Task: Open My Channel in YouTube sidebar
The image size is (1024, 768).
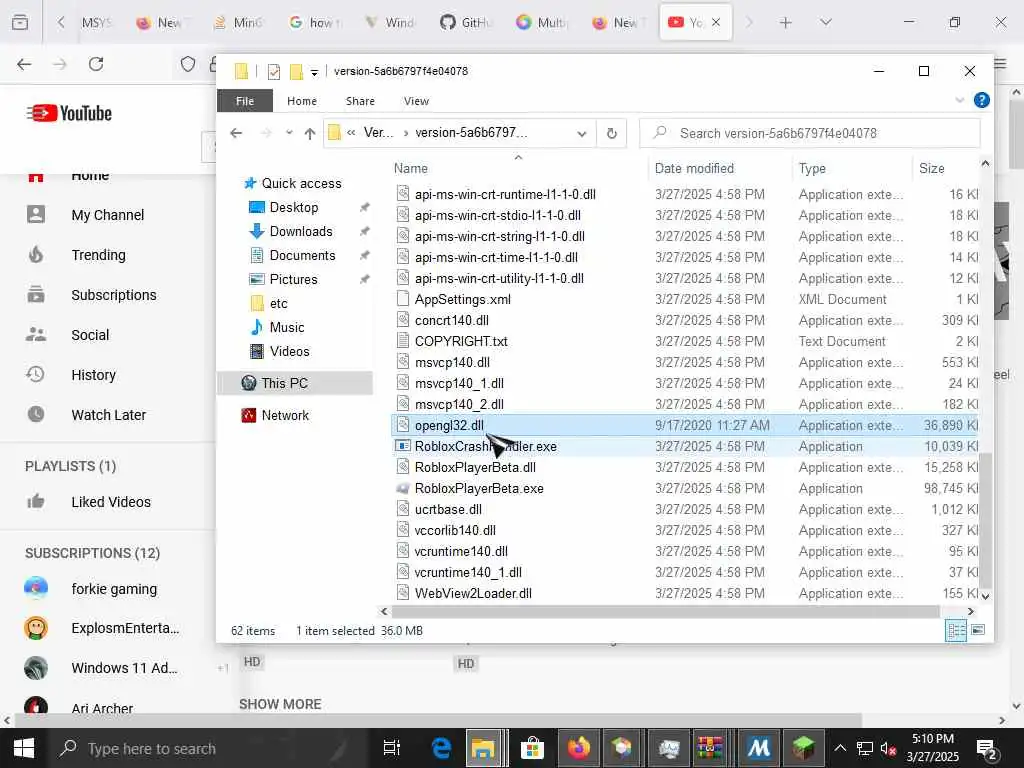Action: point(107,215)
